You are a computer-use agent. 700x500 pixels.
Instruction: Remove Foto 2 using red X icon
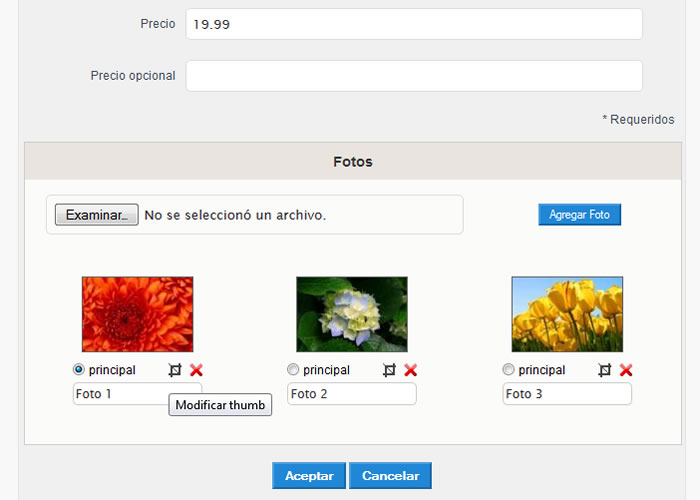click(x=411, y=370)
